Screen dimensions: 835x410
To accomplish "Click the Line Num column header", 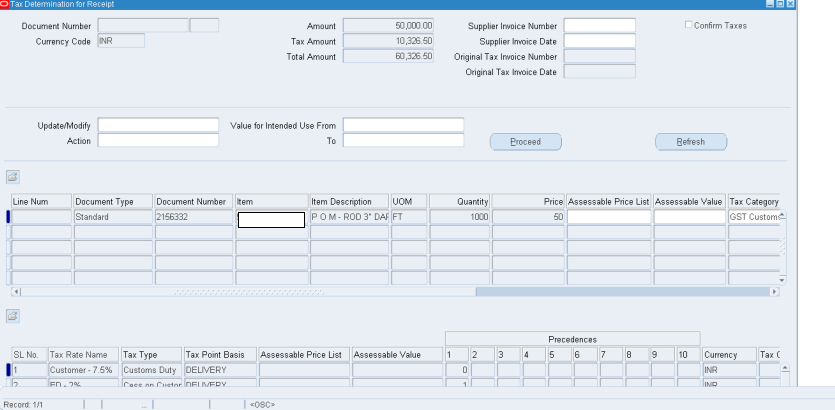I will pos(42,201).
